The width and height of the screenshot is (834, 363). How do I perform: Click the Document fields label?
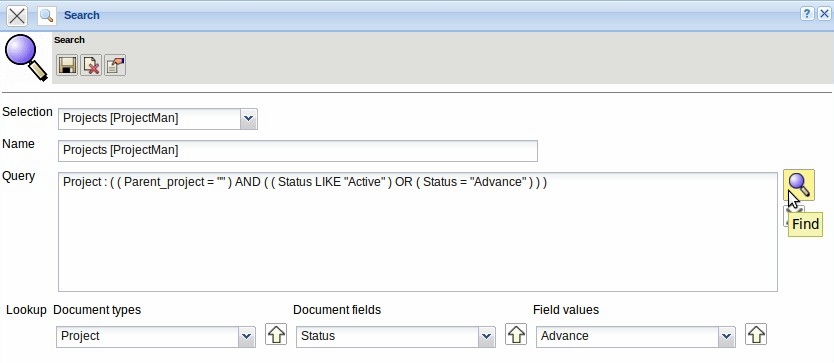coord(337,310)
